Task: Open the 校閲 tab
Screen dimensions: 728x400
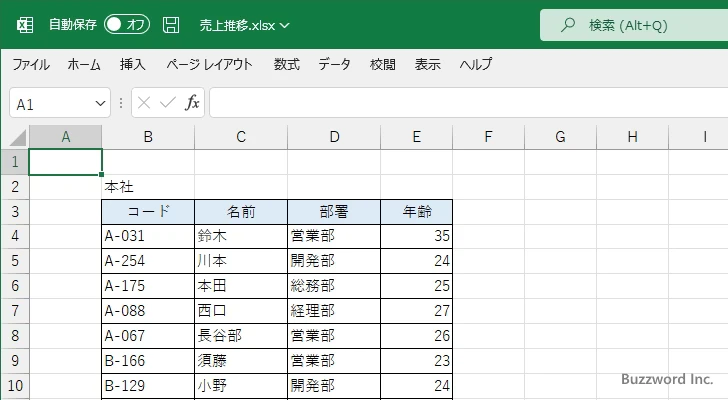Action: coord(383,64)
